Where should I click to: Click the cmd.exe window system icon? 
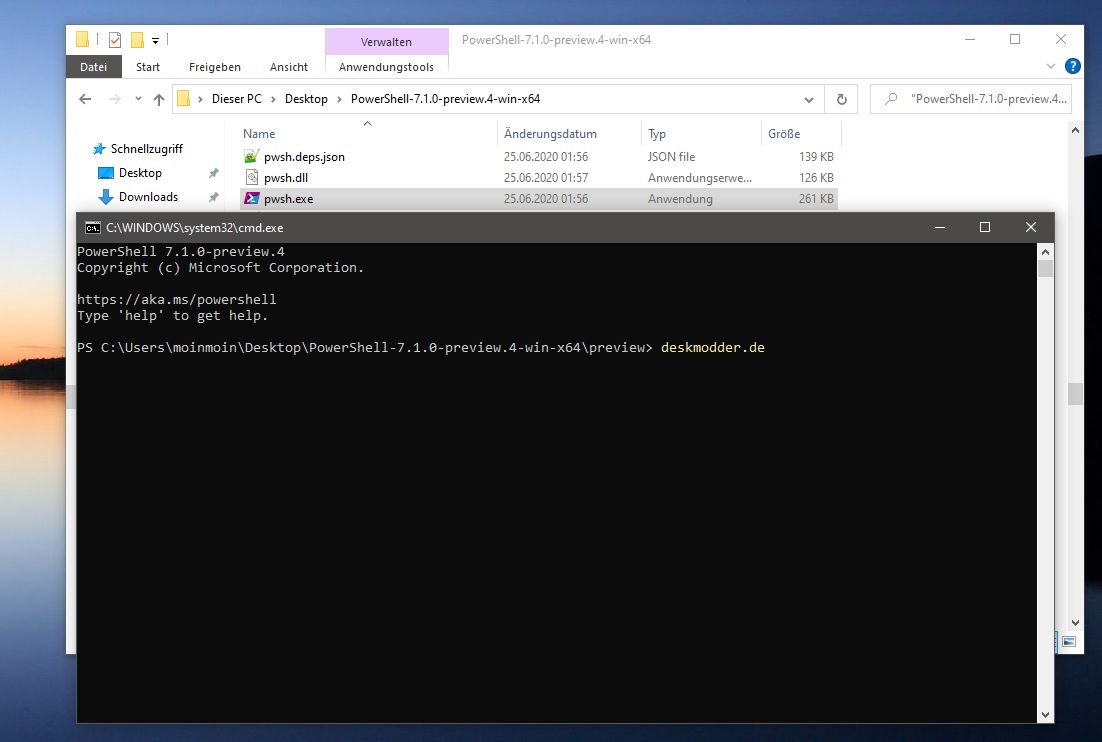tap(93, 228)
